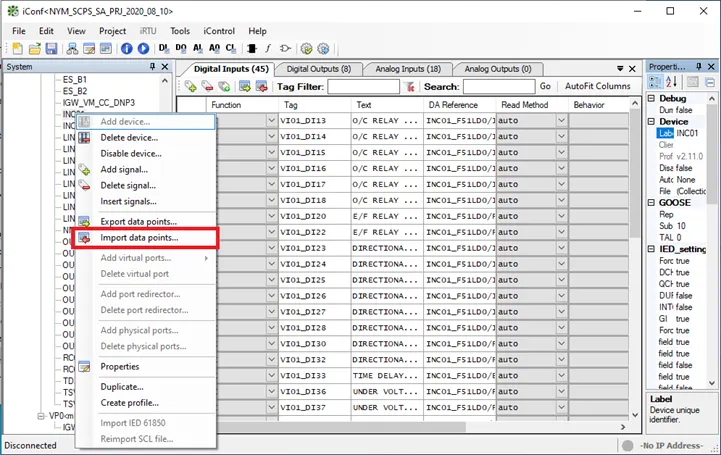This screenshot has height=455, width=721.
Task: Open the AI toolbar icon
Action: (197, 48)
